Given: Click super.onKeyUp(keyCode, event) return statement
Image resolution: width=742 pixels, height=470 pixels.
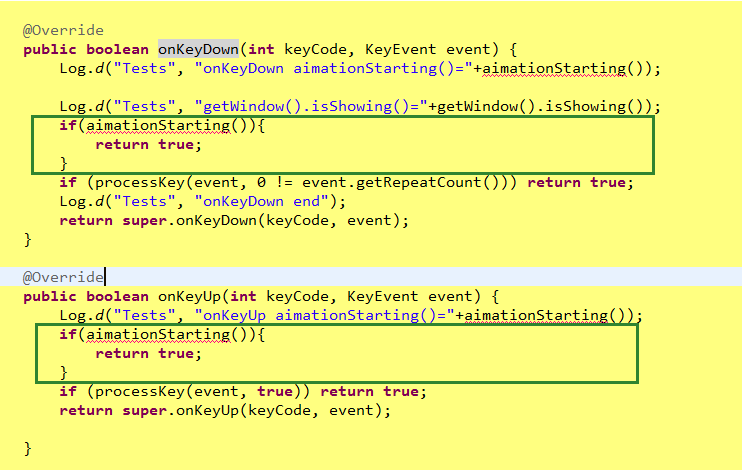Looking at the screenshot, I should pyautogui.click(x=225, y=410).
